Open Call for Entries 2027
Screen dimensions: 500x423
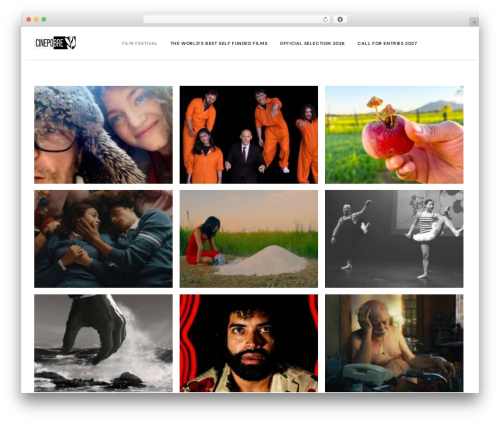point(387,43)
